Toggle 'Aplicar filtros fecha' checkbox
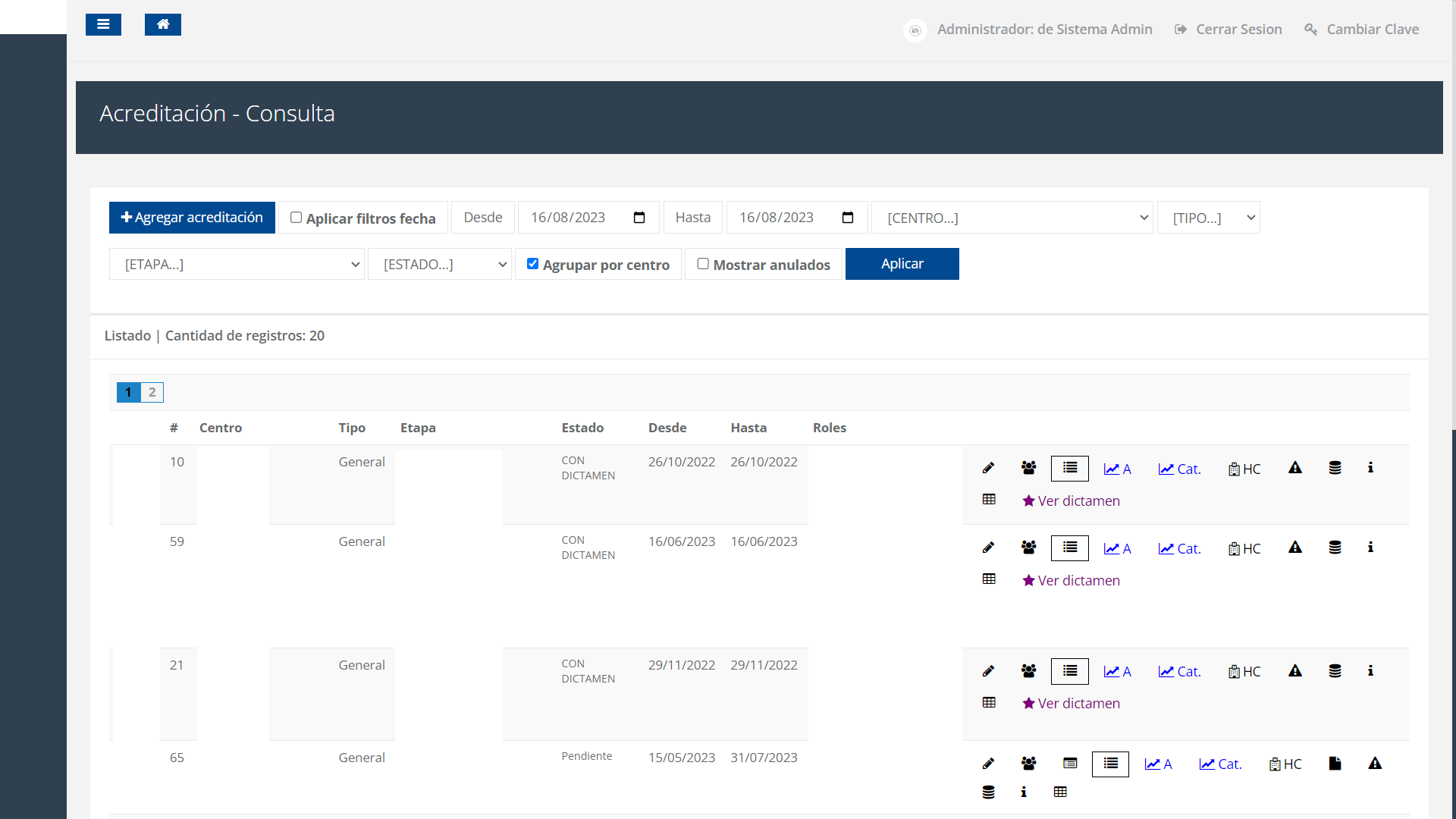This screenshot has width=1456, height=819. (x=296, y=218)
